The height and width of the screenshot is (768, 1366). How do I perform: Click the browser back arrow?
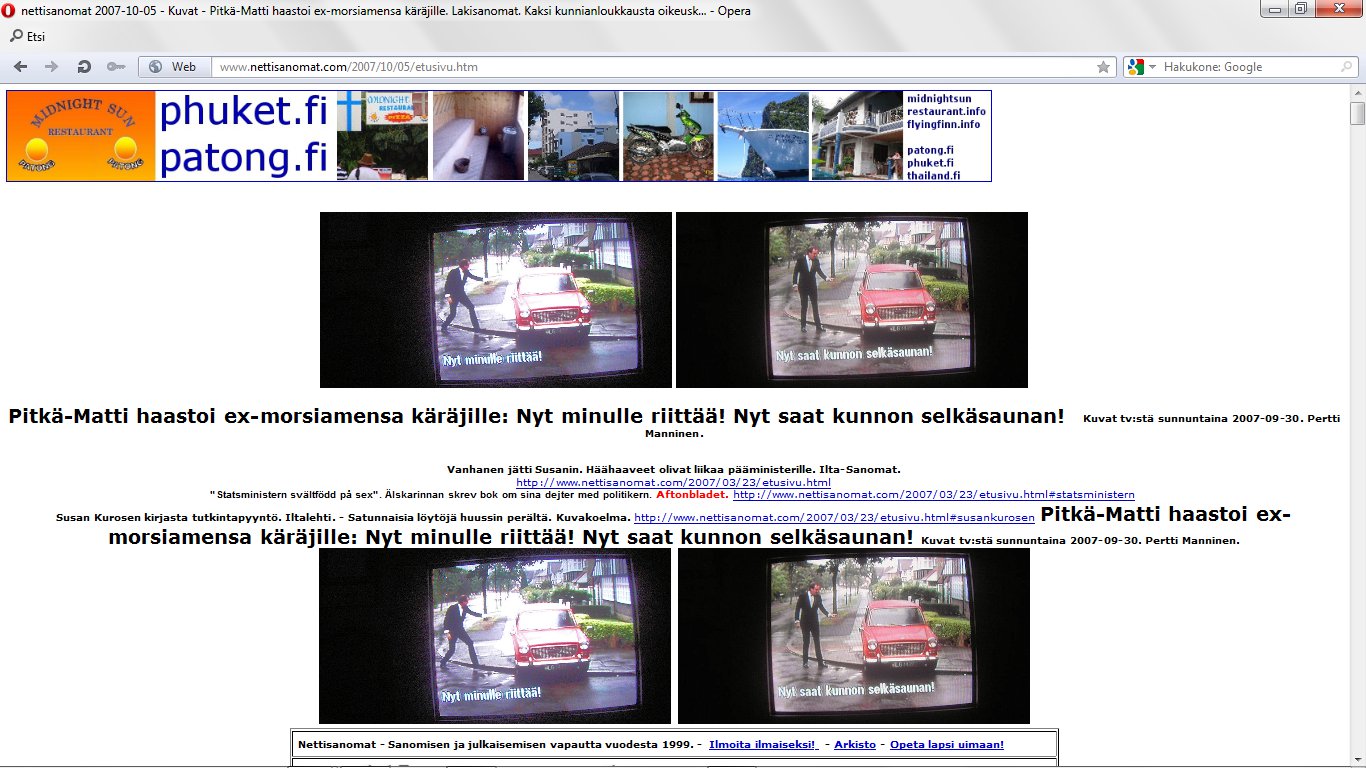(21, 67)
